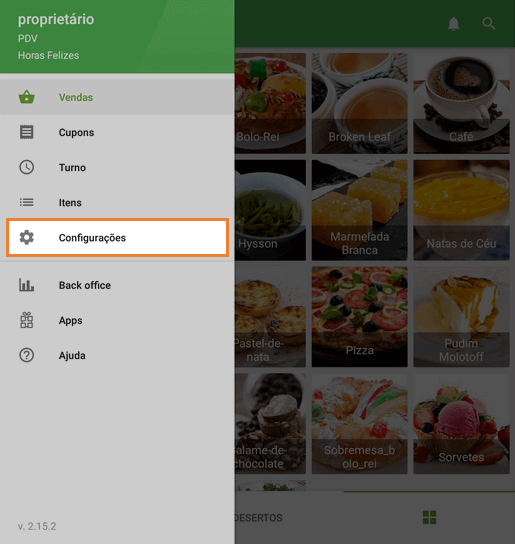This screenshot has width=515, height=544.
Task: Switch to the green grid view icon
Action: (x=429, y=517)
